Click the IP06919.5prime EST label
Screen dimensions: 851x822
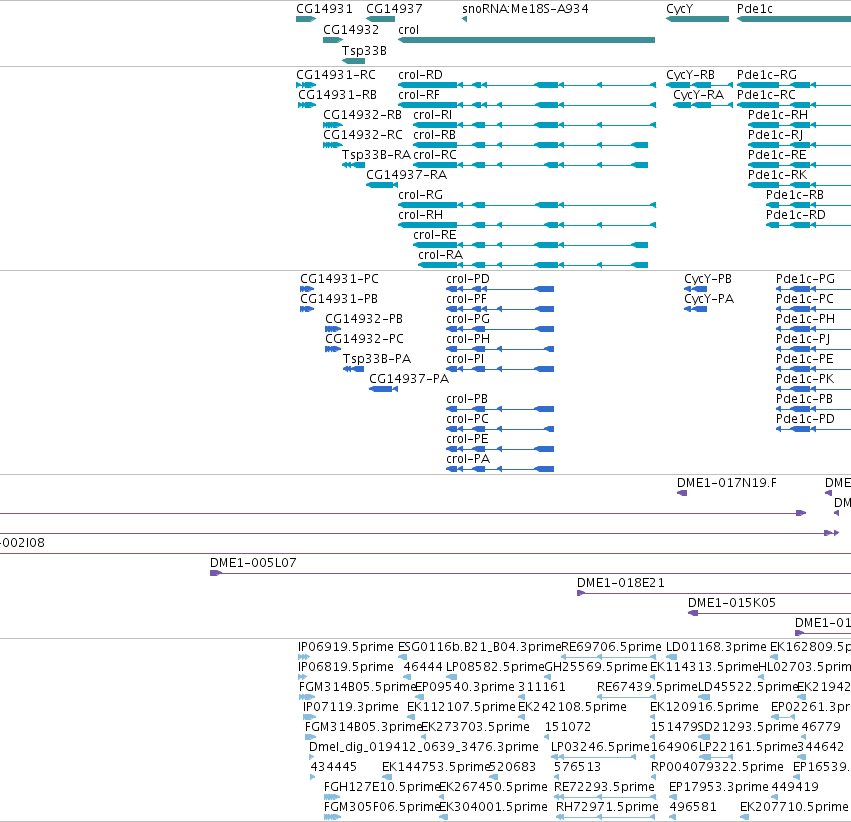click(345, 647)
